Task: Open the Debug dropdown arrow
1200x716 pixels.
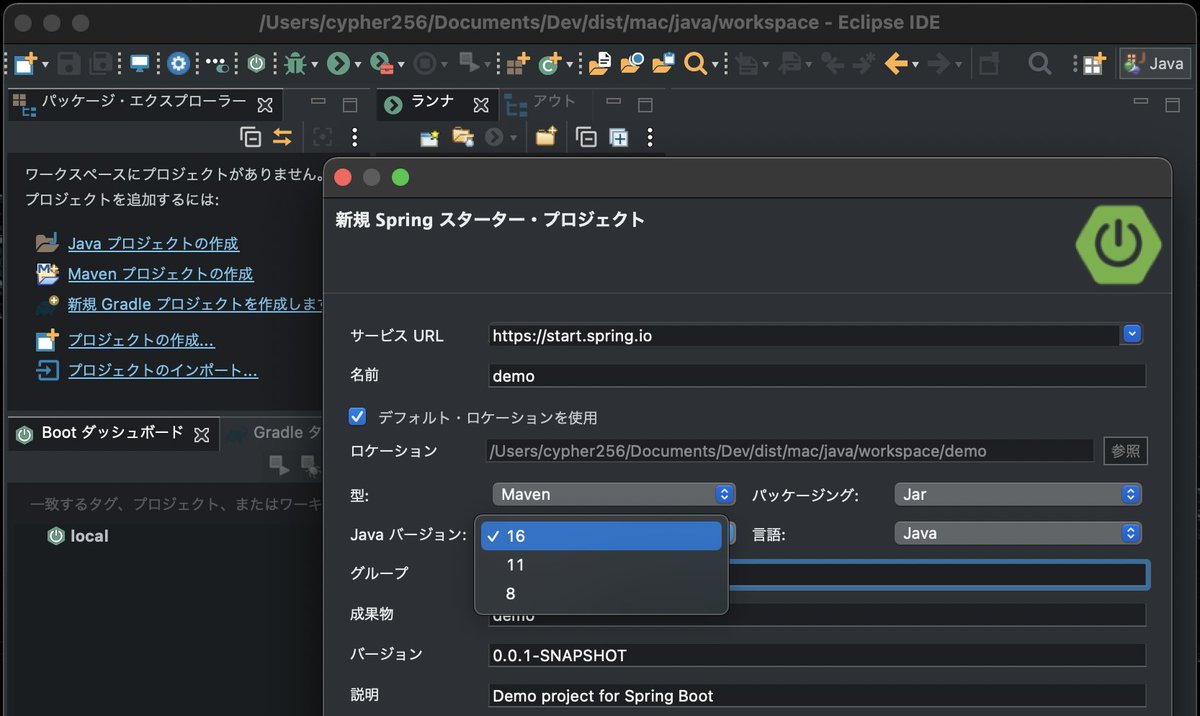Action: (314, 65)
